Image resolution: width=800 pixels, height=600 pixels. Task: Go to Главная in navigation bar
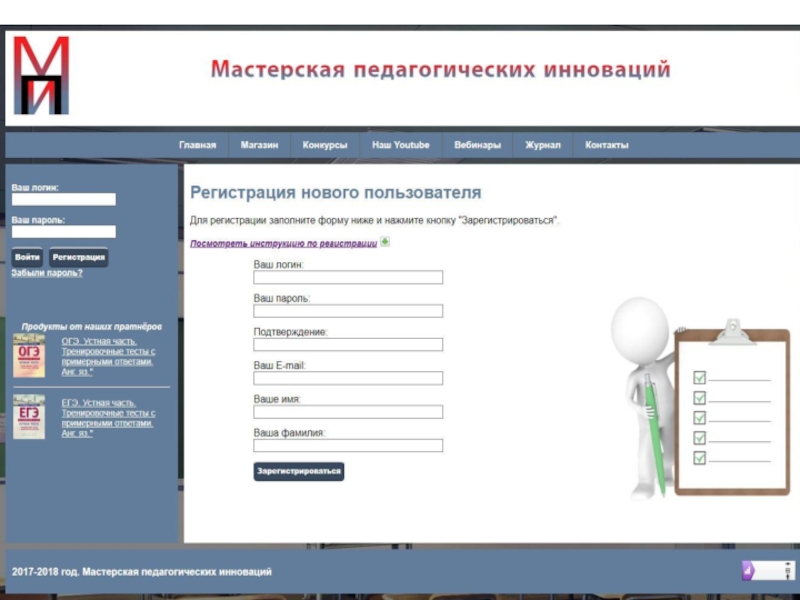pyautogui.click(x=197, y=145)
